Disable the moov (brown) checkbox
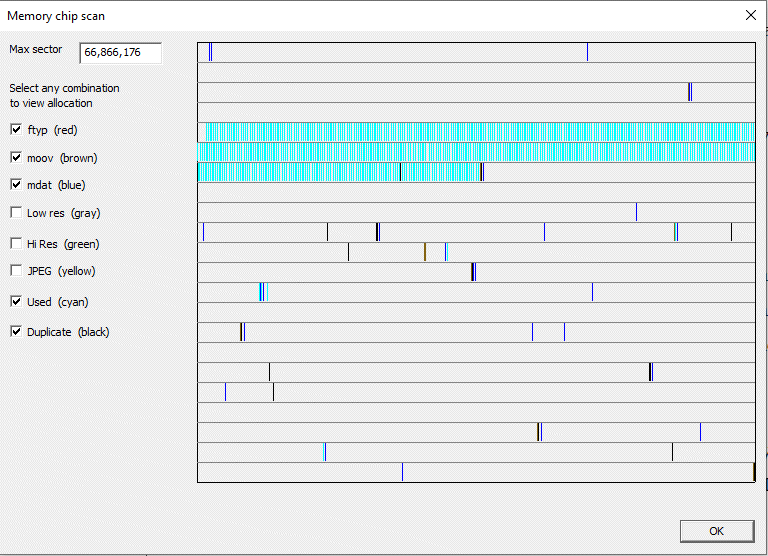768x556 pixels. pos(16,158)
